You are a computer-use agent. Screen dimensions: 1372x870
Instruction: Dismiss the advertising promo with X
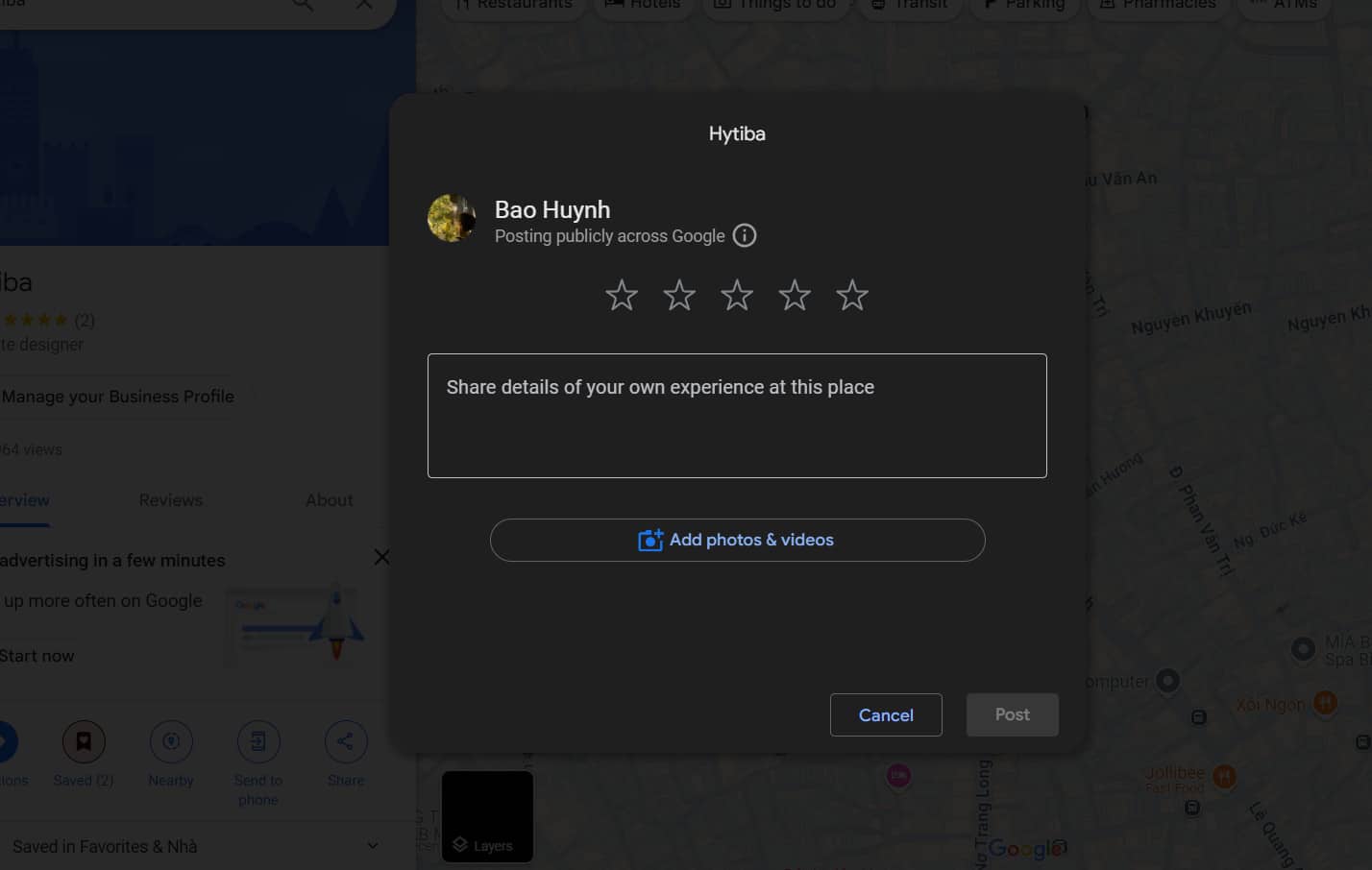coord(381,557)
